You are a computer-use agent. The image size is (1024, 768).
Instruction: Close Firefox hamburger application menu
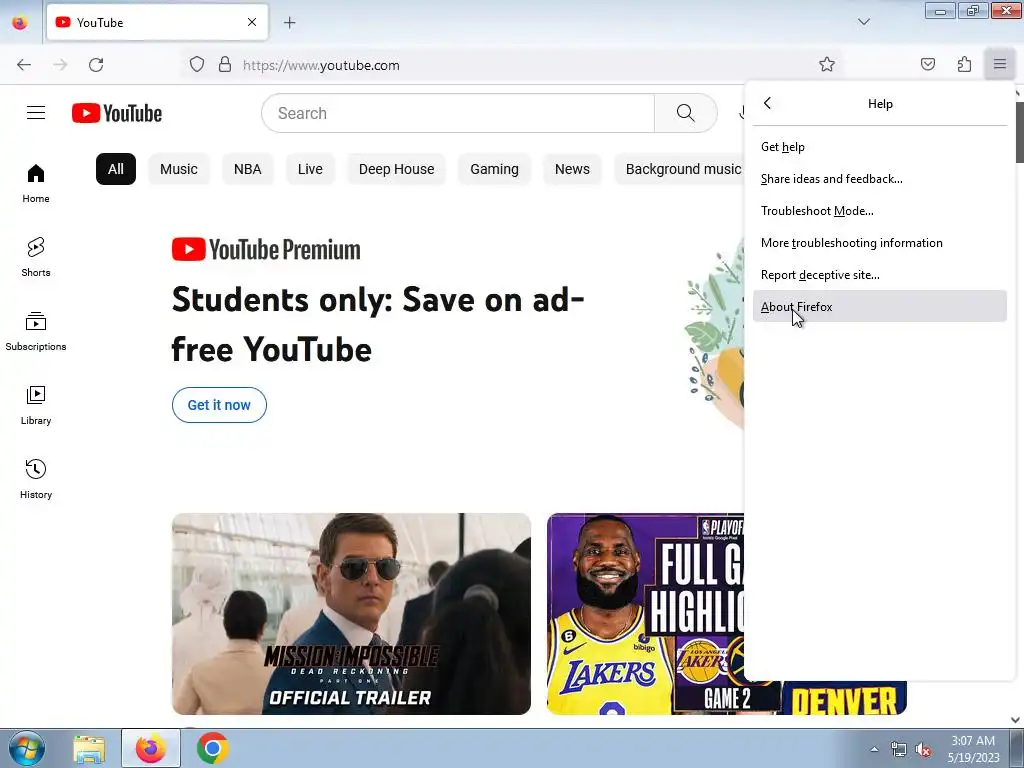click(x=1000, y=64)
